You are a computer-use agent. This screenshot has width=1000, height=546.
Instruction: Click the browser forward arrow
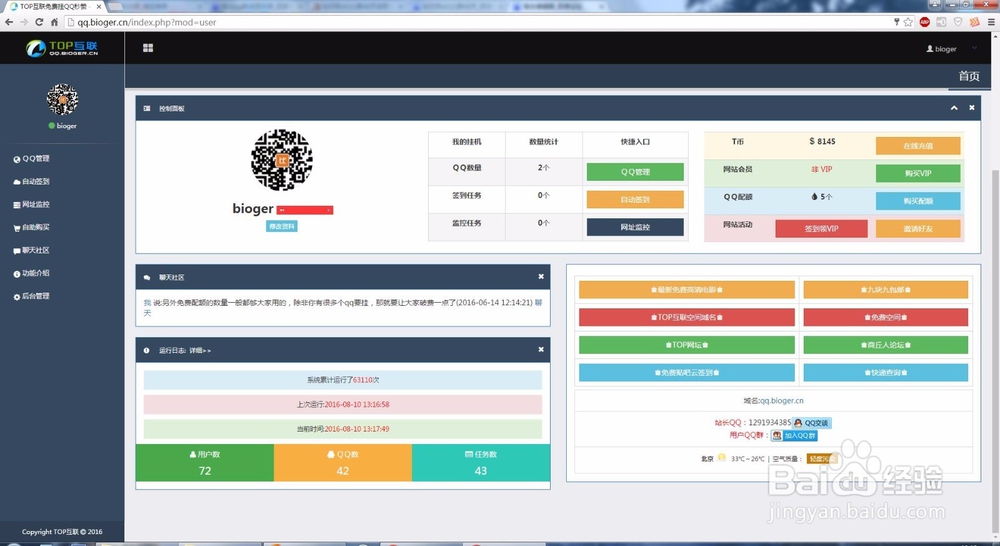pos(24,22)
